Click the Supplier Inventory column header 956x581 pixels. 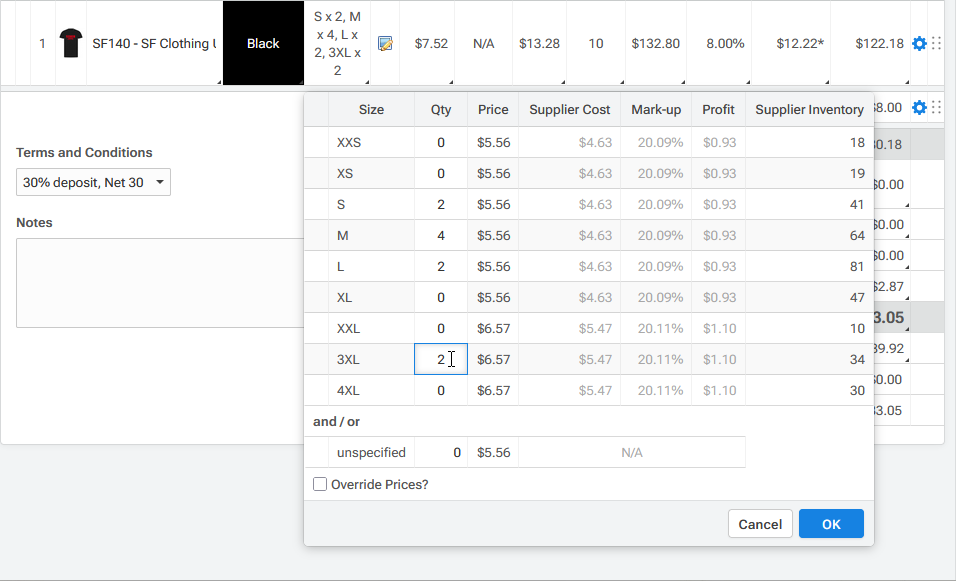[810, 109]
